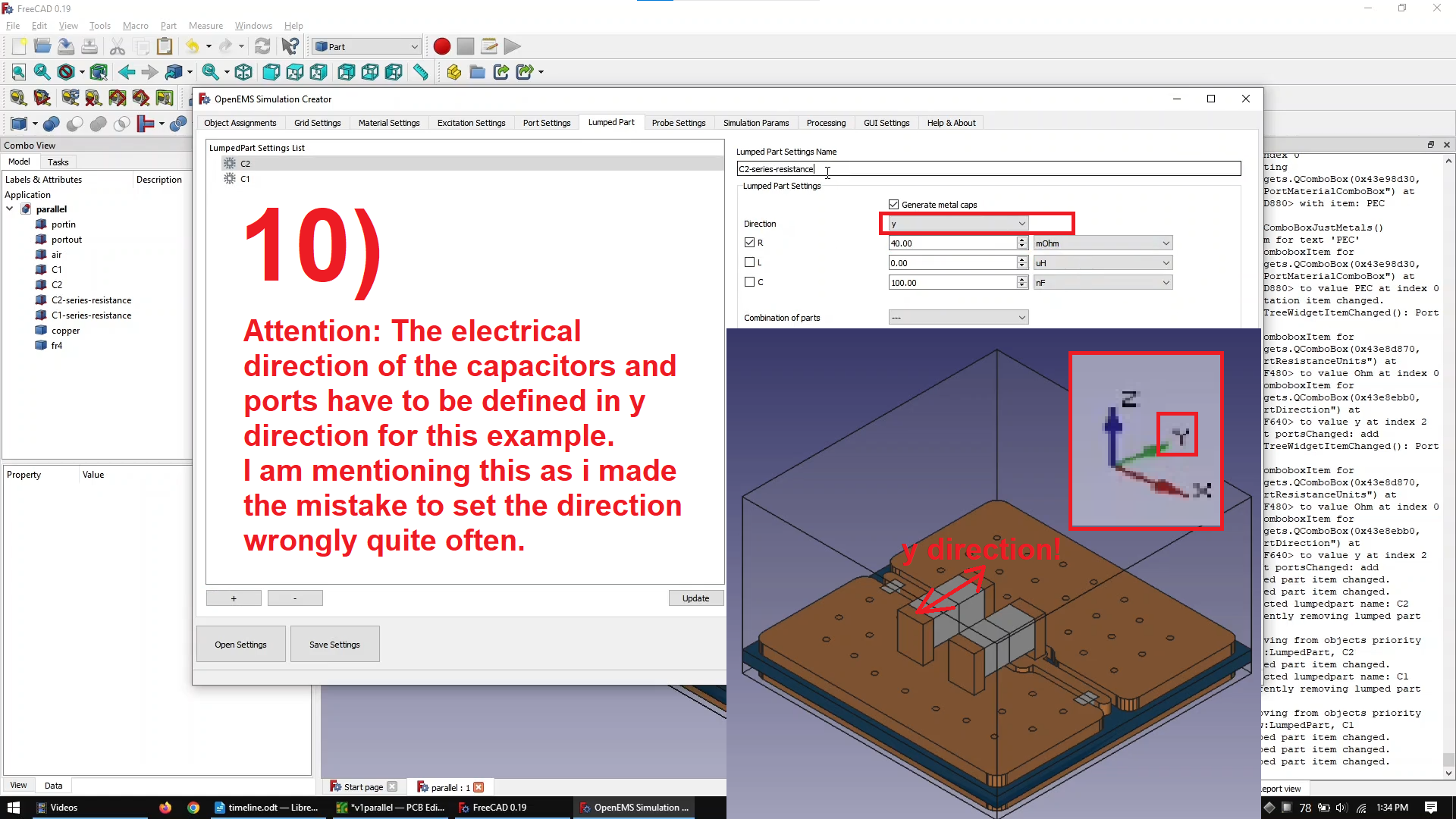Screen dimensions: 1456x819
Task: Change the R units dropdown from mOhm
Action: click(1100, 243)
